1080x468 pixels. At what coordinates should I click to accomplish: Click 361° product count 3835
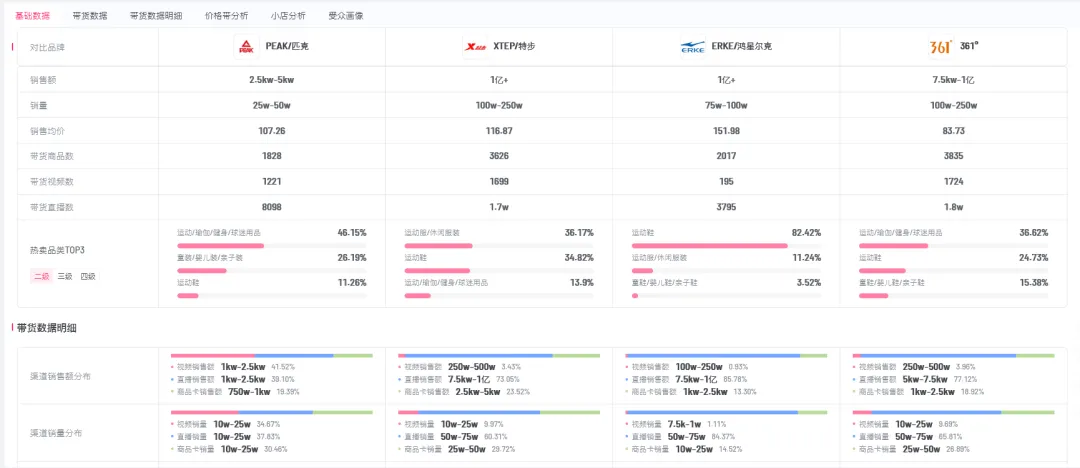[x=953, y=156]
